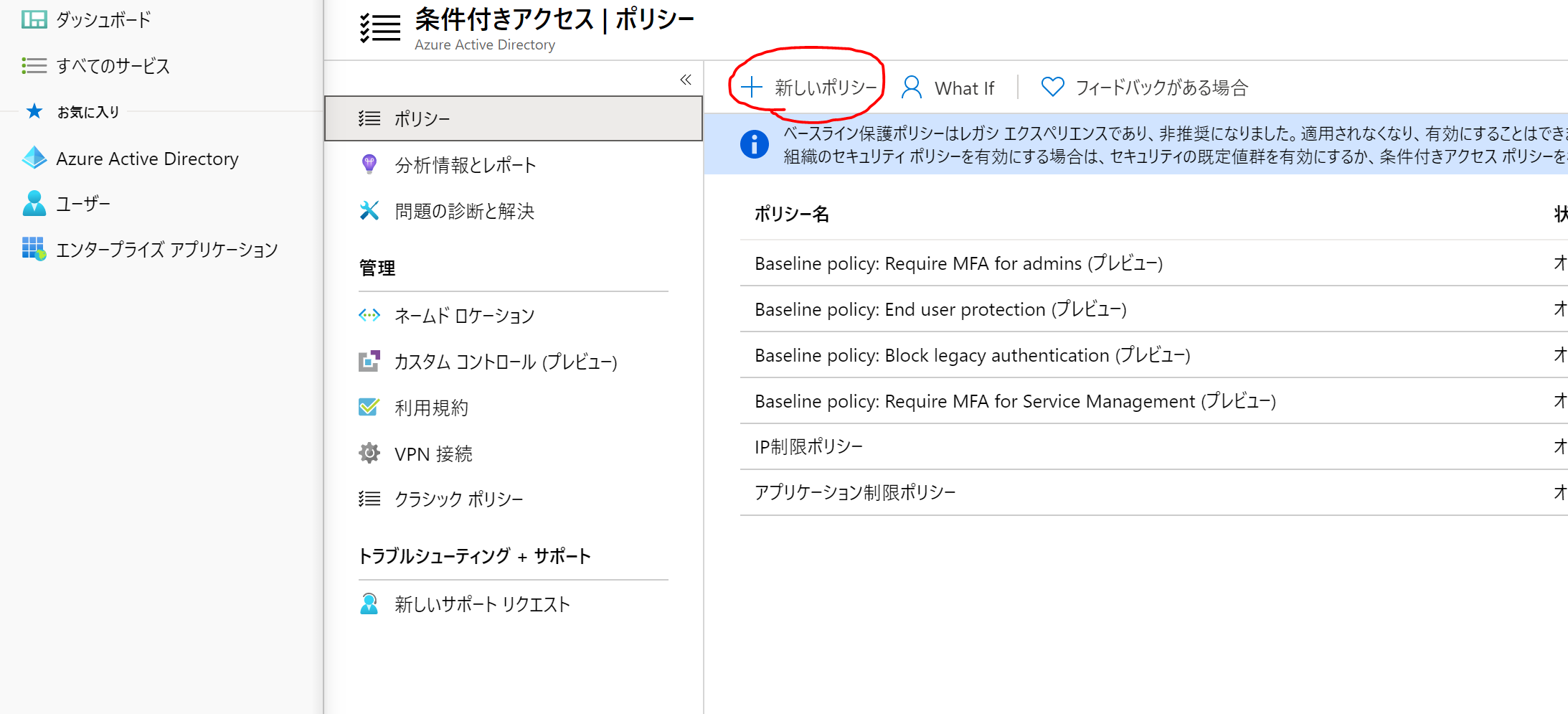Viewport: 1568px width, 714px height.
Task: Open ダッシュボード from the left navigation
Action: (x=103, y=19)
